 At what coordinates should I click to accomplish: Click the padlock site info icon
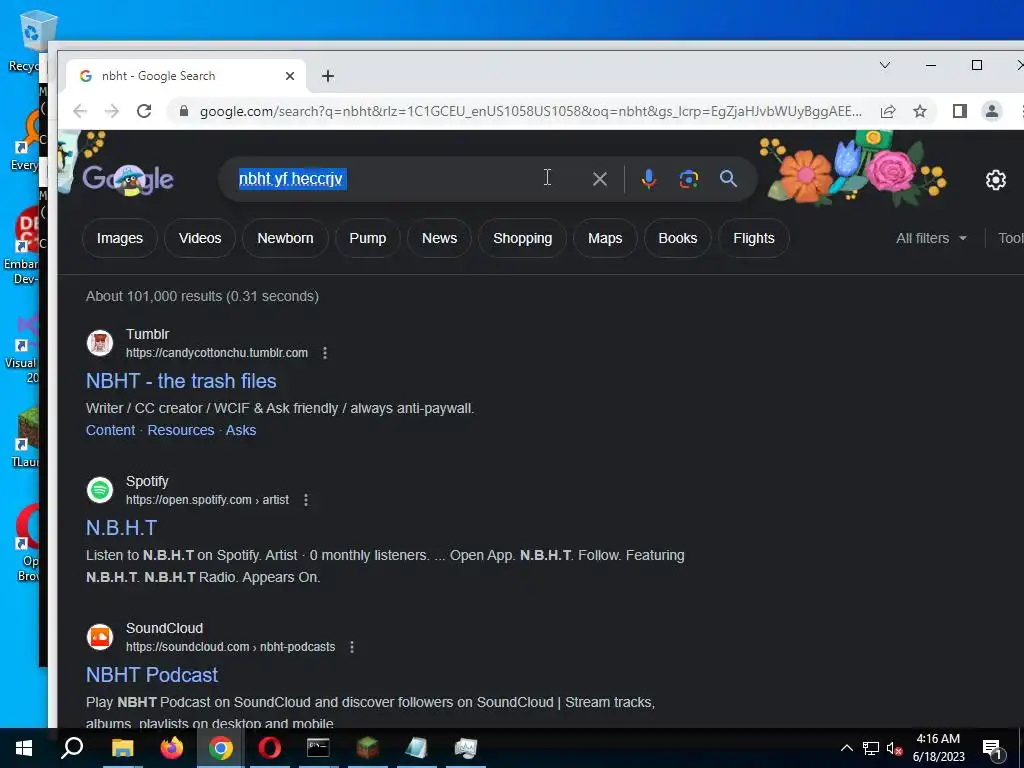(184, 111)
